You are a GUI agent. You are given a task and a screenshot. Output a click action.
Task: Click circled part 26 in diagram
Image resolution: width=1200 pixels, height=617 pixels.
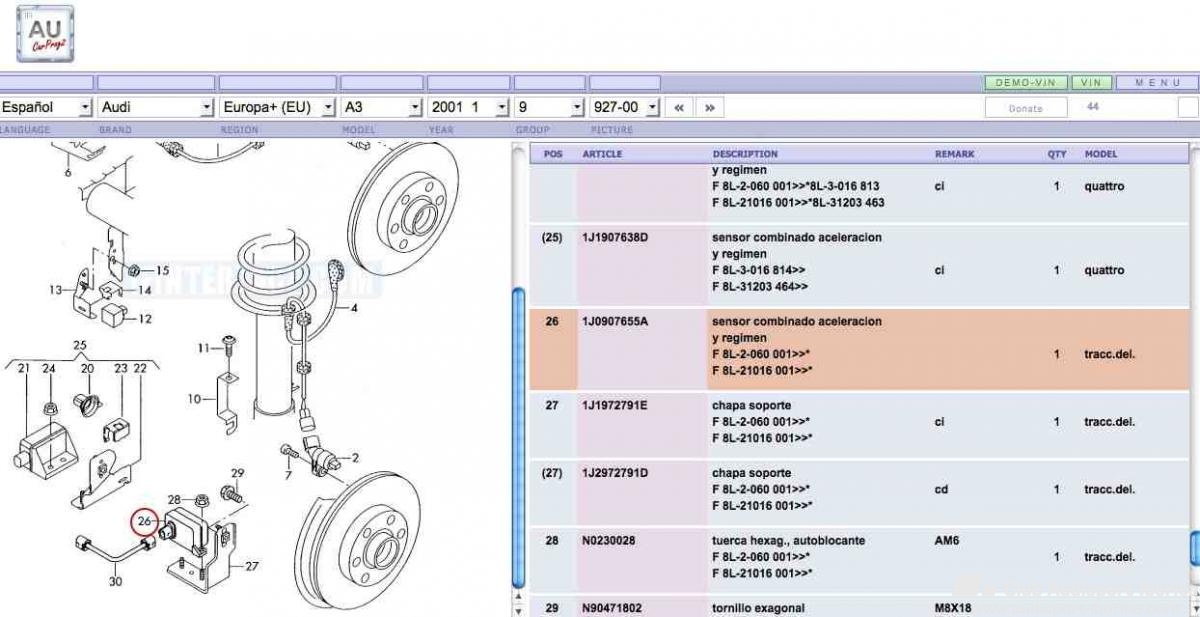point(145,522)
